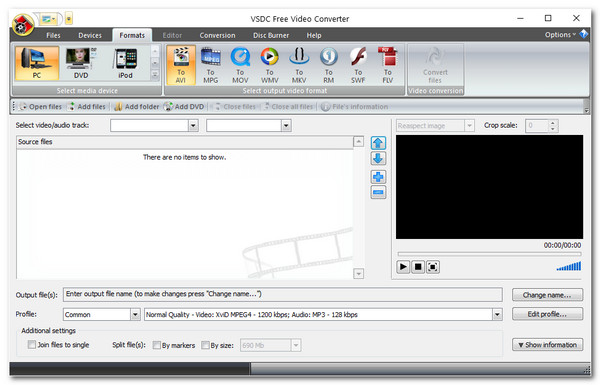Image resolution: width=600 pixels, height=385 pixels.
Task: Expand the Normal Quality profile preset dropdown
Action: pos(497,315)
